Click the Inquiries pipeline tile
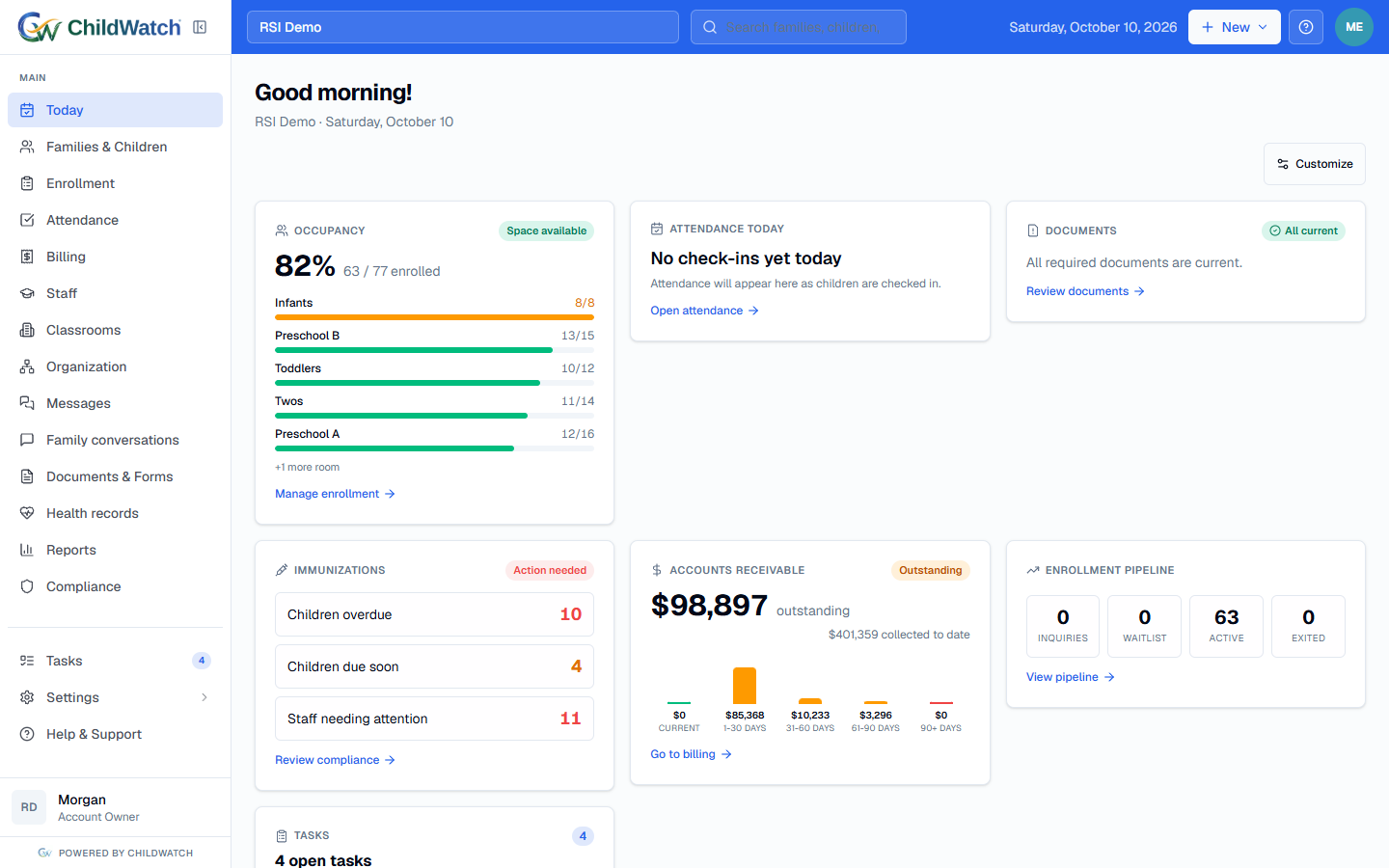 pos(1063,627)
